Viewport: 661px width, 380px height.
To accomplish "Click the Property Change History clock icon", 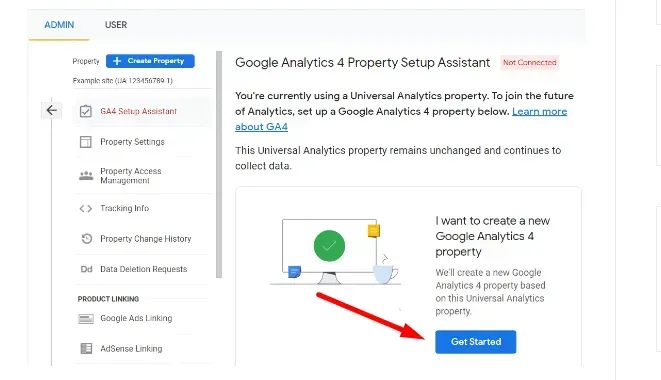I will pyautogui.click(x=86, y=239).
